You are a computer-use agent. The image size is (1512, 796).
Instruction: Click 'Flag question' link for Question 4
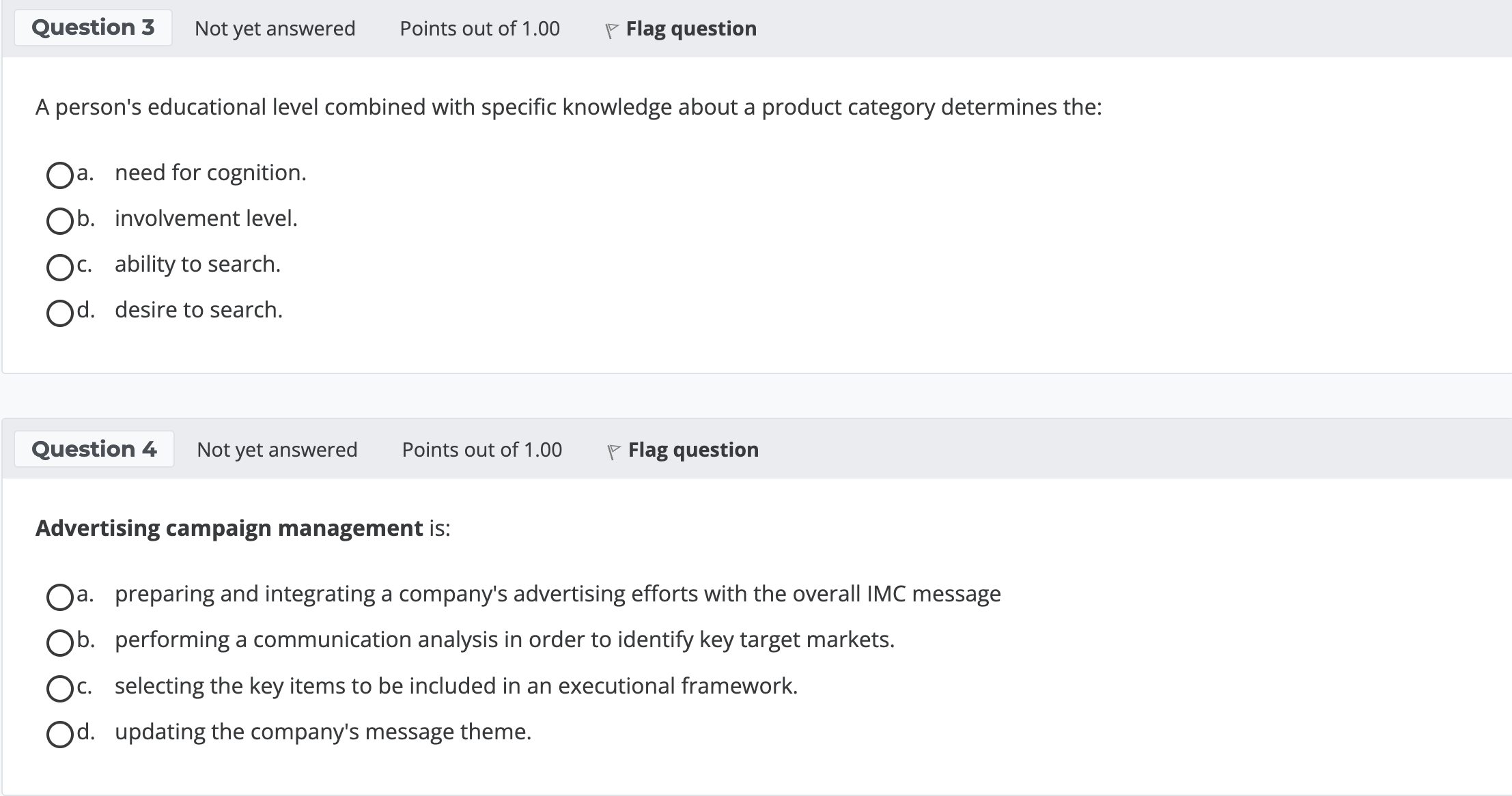click(692, 450)
